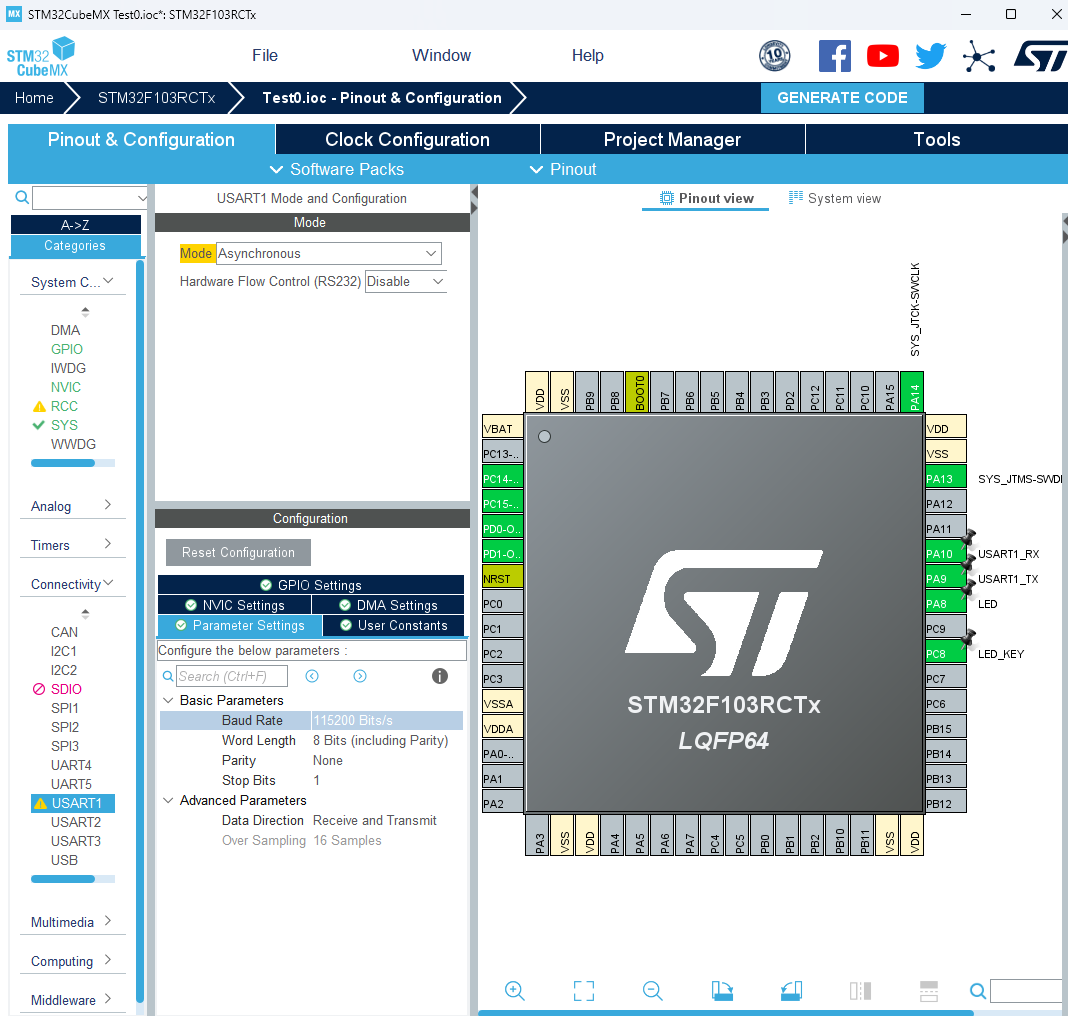Open the NVIC Settings tab
Screen dimensions: 1068x1016
tap(234, 605)
